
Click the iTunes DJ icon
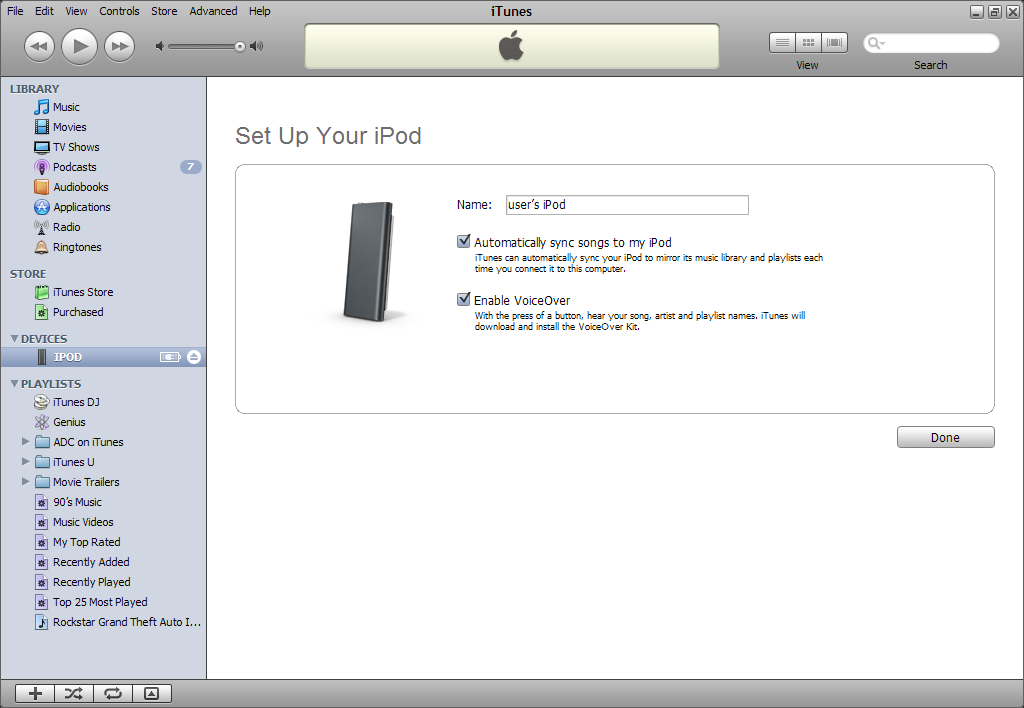pos(42,402)
